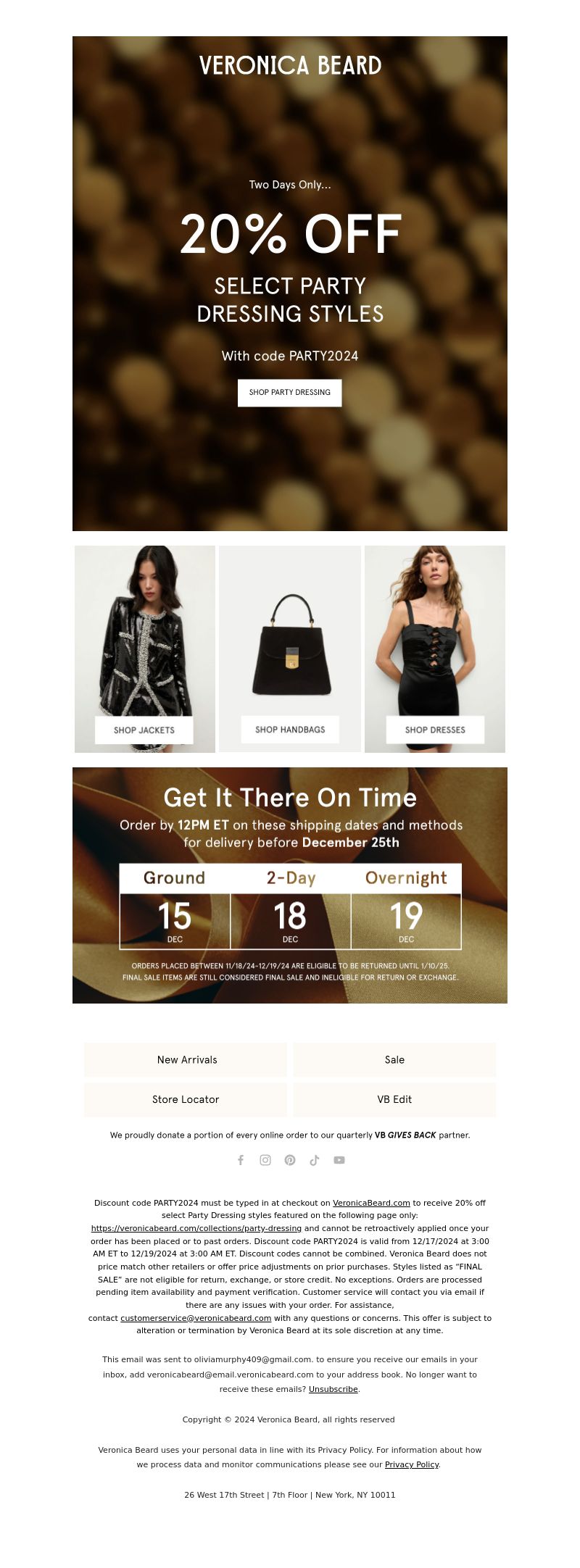Open the Sale menu link
This screenshot has width=580, height=1568.
pyautogui.click(x=394, y=1059)
